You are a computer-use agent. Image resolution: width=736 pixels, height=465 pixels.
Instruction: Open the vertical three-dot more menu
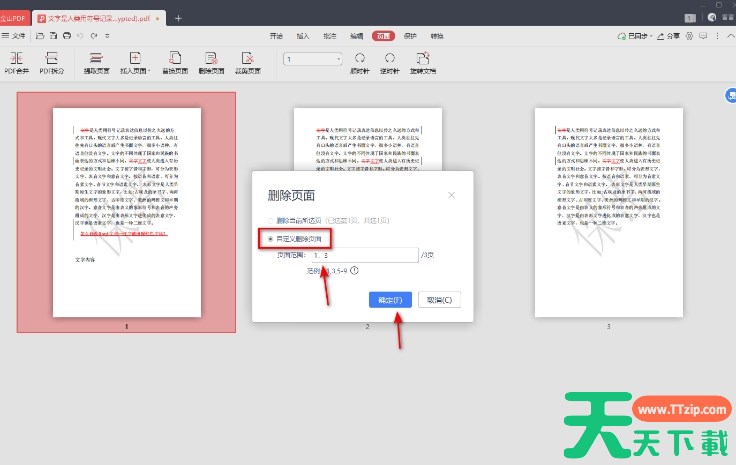coord(717,36)
